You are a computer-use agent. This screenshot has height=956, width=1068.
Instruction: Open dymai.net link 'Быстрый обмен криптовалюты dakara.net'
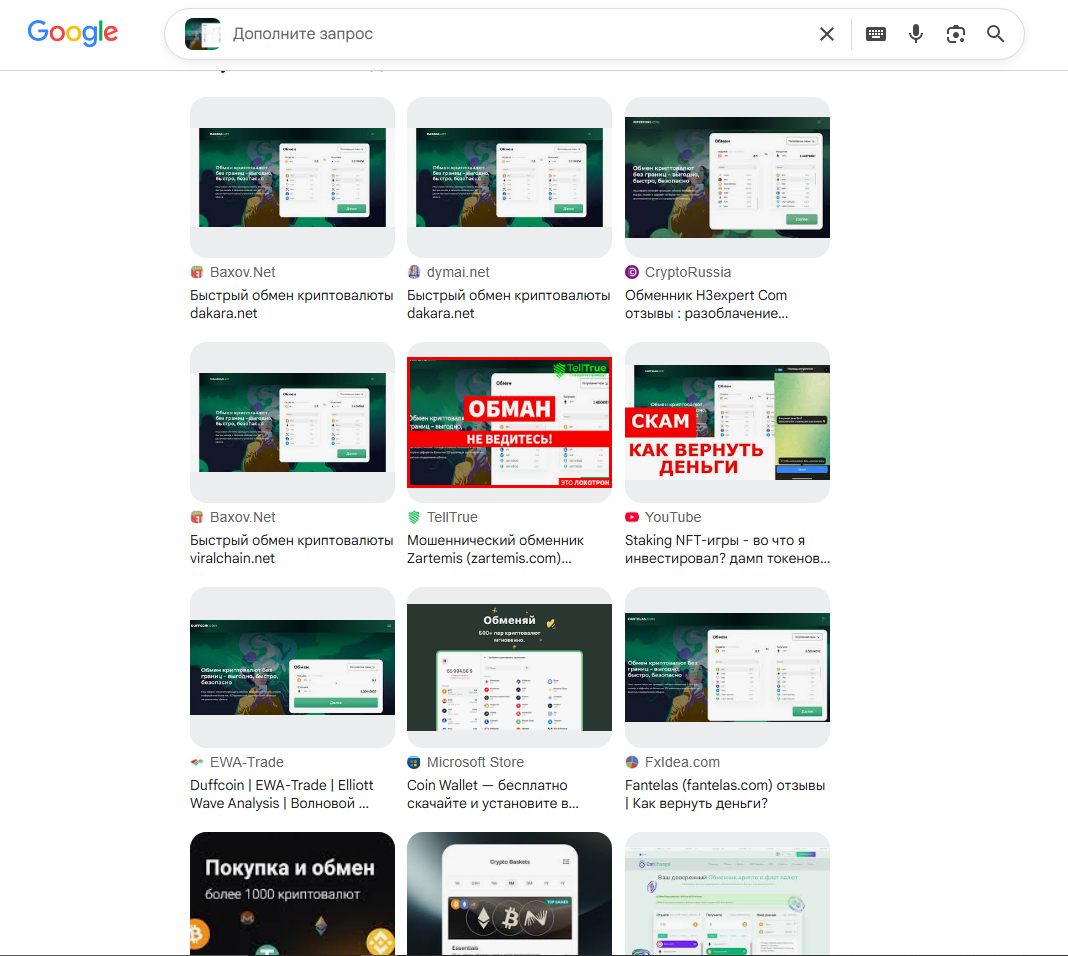click(x=509, y=304)
